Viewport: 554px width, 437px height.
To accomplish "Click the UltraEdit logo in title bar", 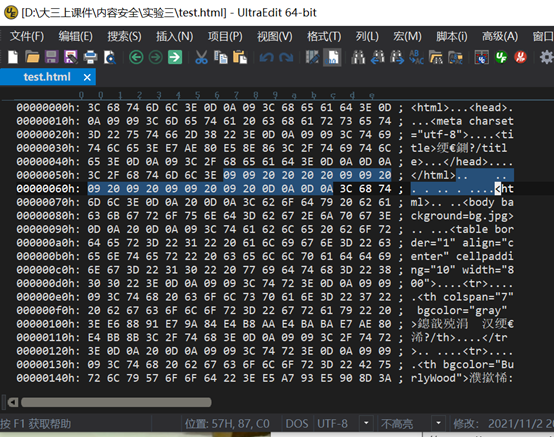I will pyautogui.click(x=11, y=12).
